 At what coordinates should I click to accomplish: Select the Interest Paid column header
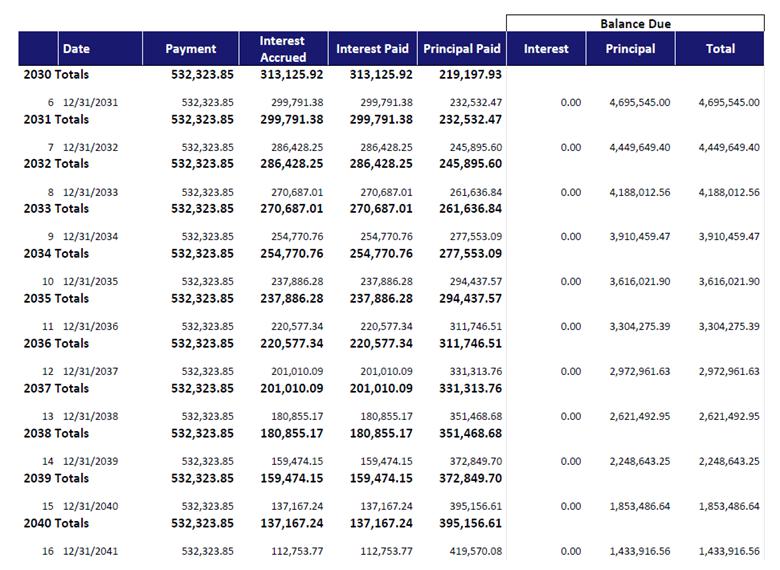click(x=372, y=49)
